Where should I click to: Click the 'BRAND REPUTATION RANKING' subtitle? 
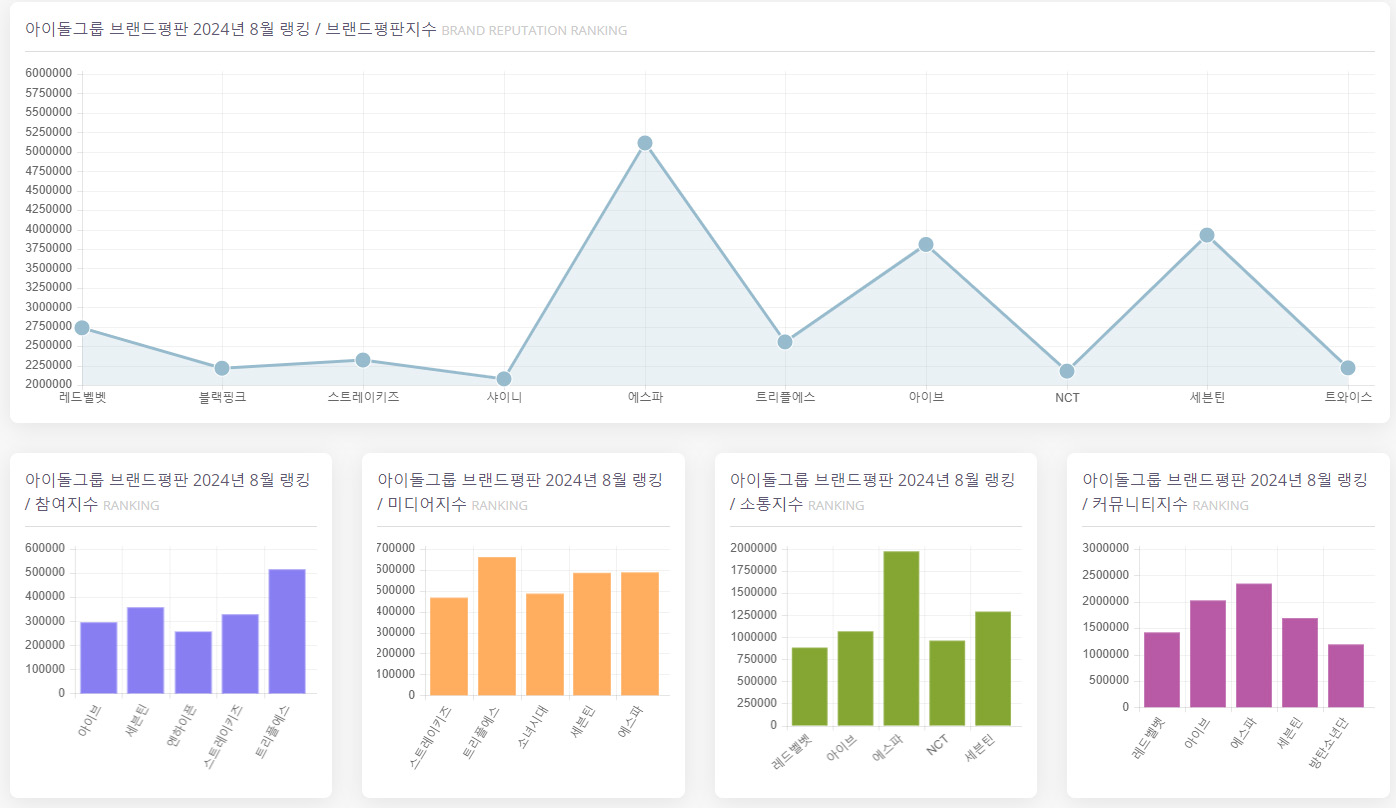click(534, 31)
